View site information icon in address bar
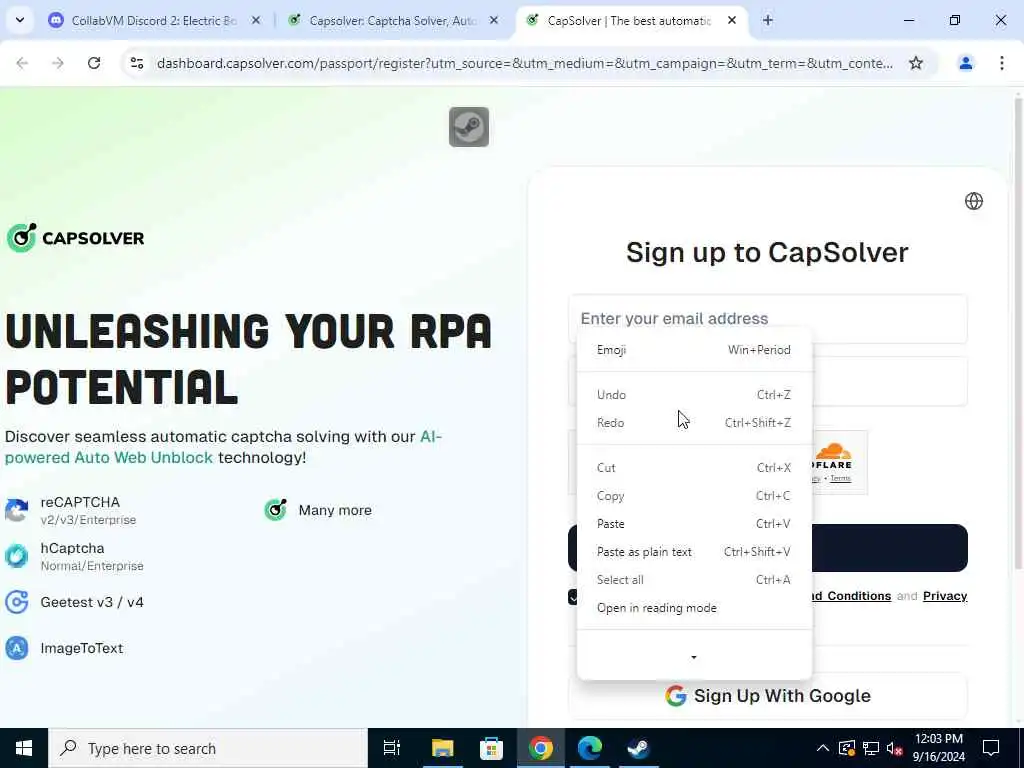This screenshot has height=768, width=1024. coord(137,63)
